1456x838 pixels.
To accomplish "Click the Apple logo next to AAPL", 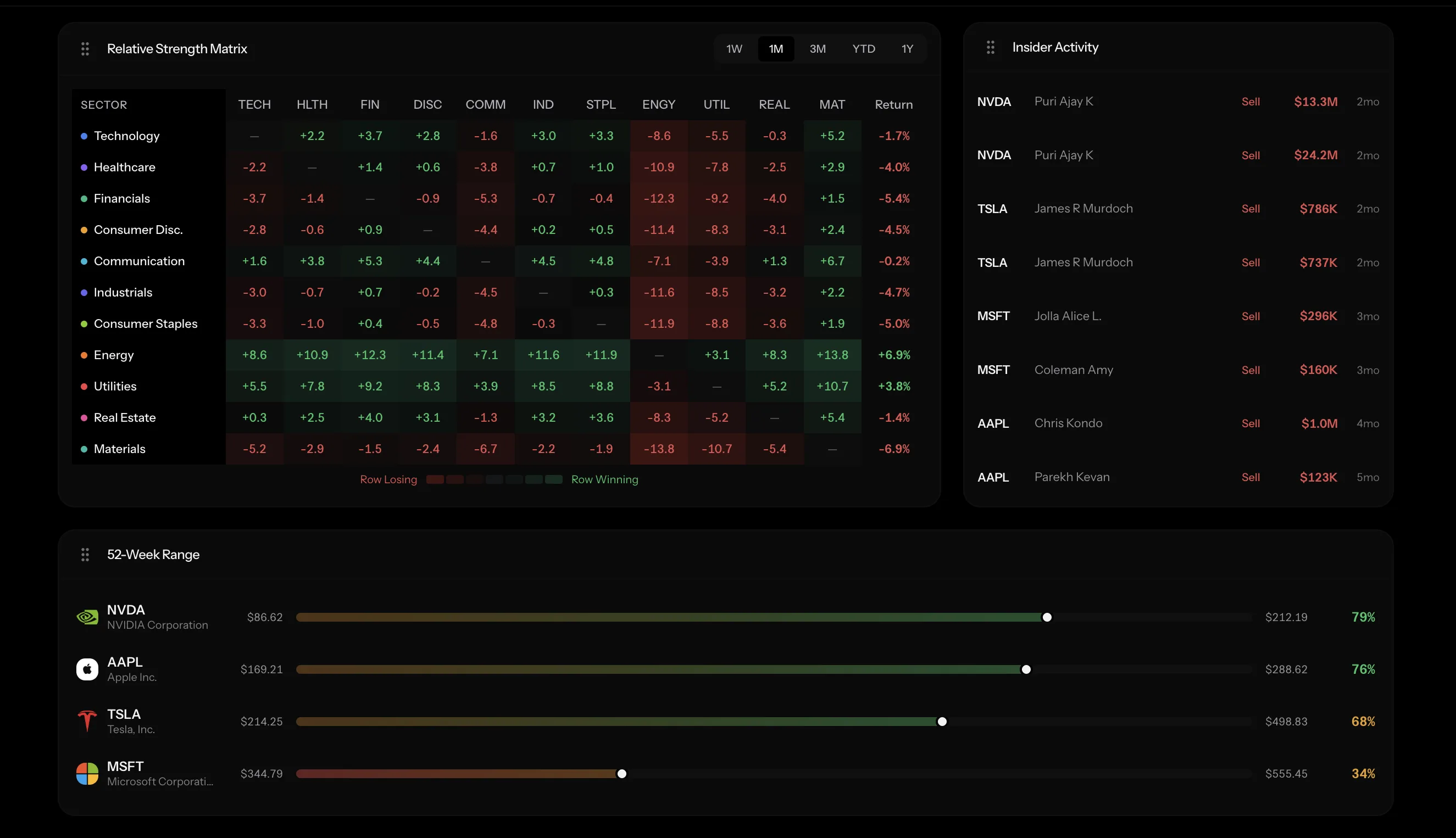I will point(87,669).
